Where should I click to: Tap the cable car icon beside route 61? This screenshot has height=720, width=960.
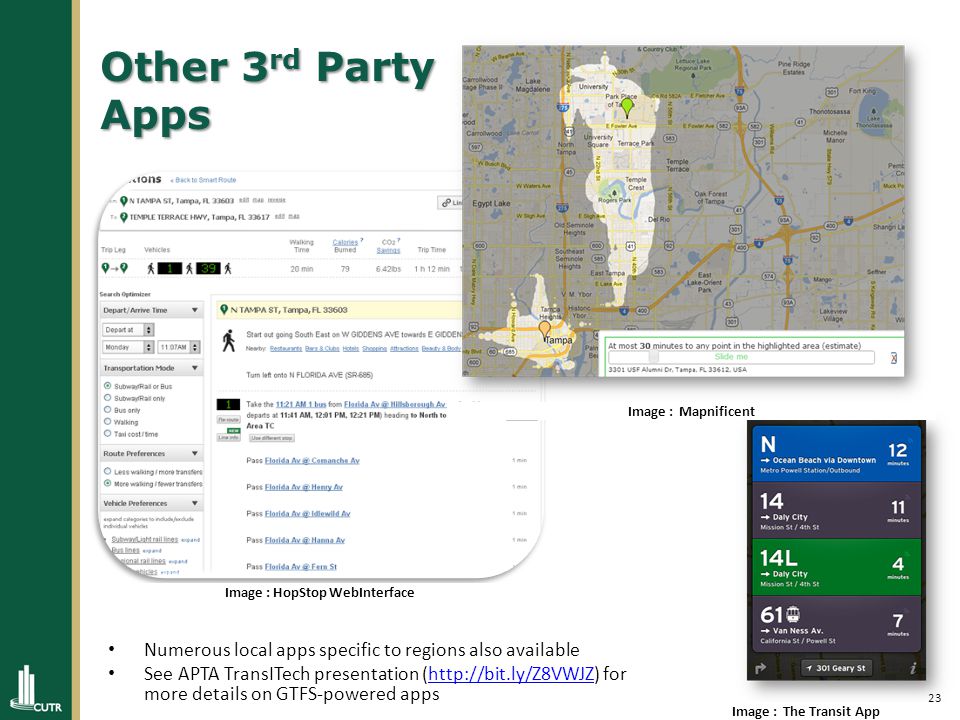tap(793, 613)
